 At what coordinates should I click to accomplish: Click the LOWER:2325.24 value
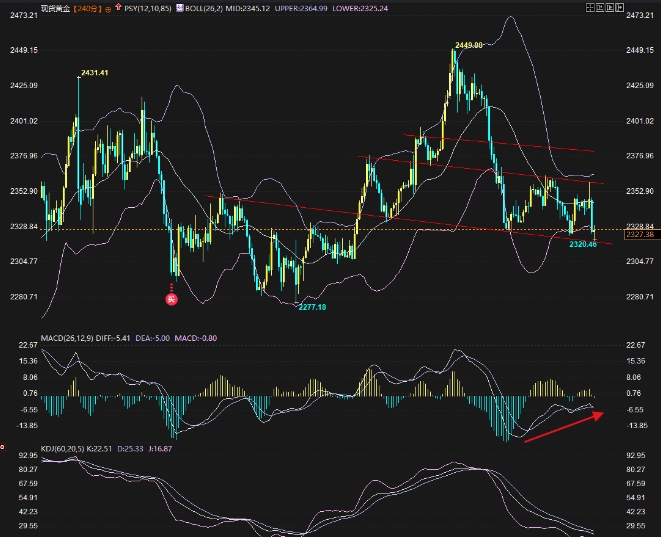click(x=360, y=8)
